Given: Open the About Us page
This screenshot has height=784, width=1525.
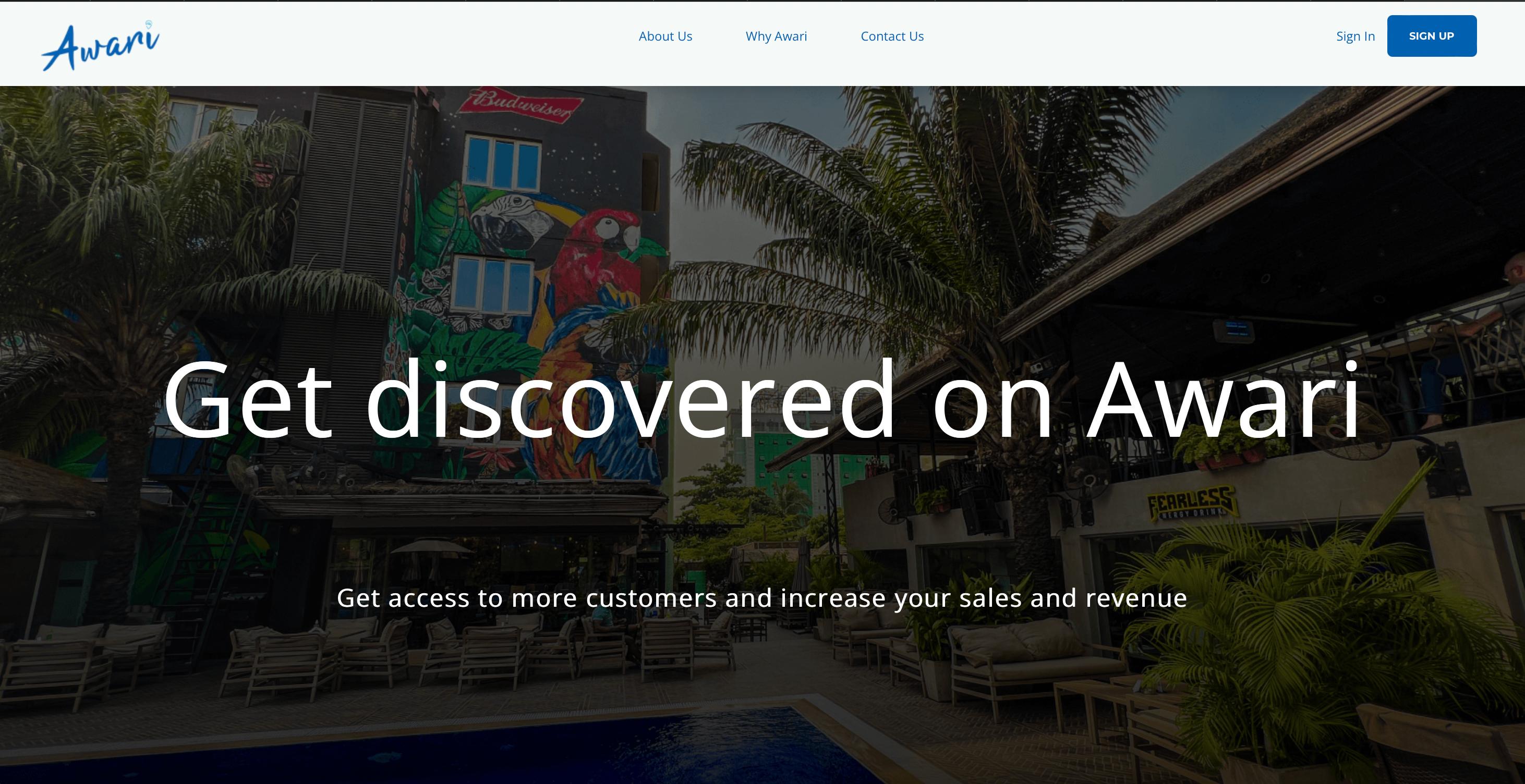Looking at the screenshot, I should 665,36.
